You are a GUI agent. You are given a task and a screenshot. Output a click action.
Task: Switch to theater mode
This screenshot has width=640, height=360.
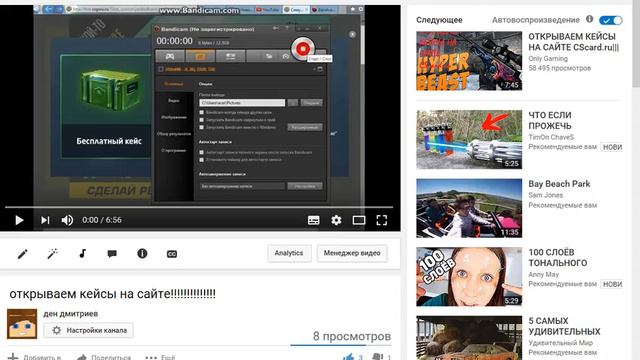point(359,220)
